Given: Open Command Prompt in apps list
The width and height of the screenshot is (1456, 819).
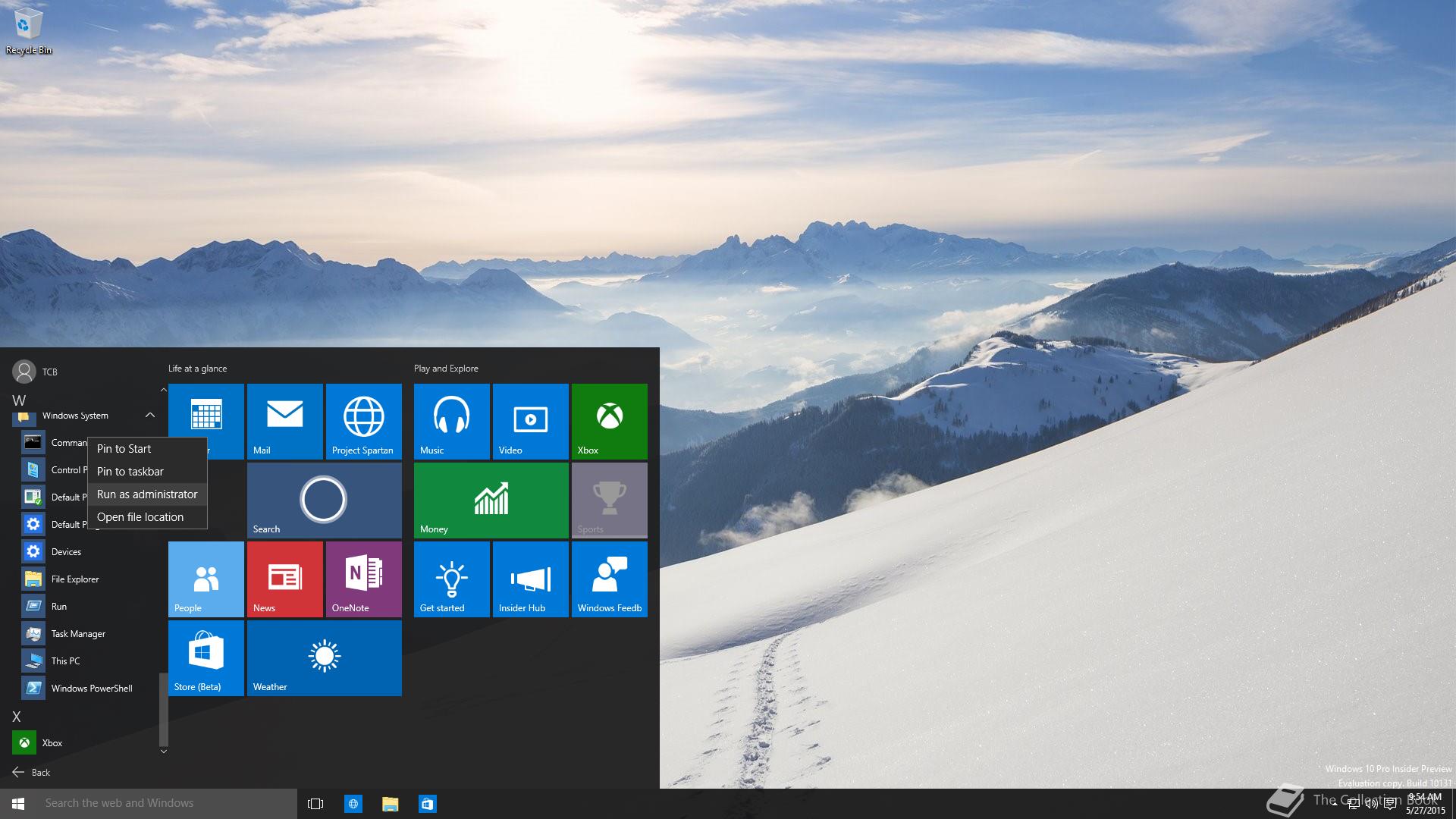Looking at the screenshot, I should click(53, 443).
